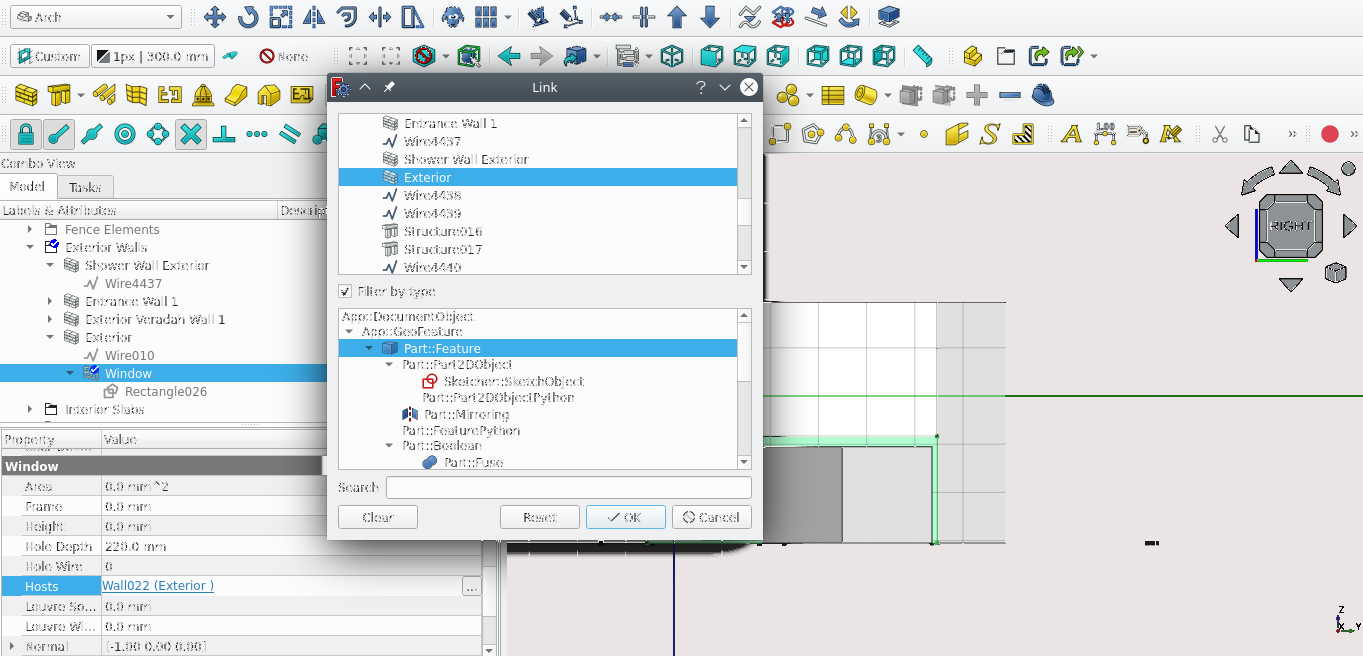Collapse the Exterior Walls tree group
This screenshot has height=656, width=1363.
[x=31, y=248]
